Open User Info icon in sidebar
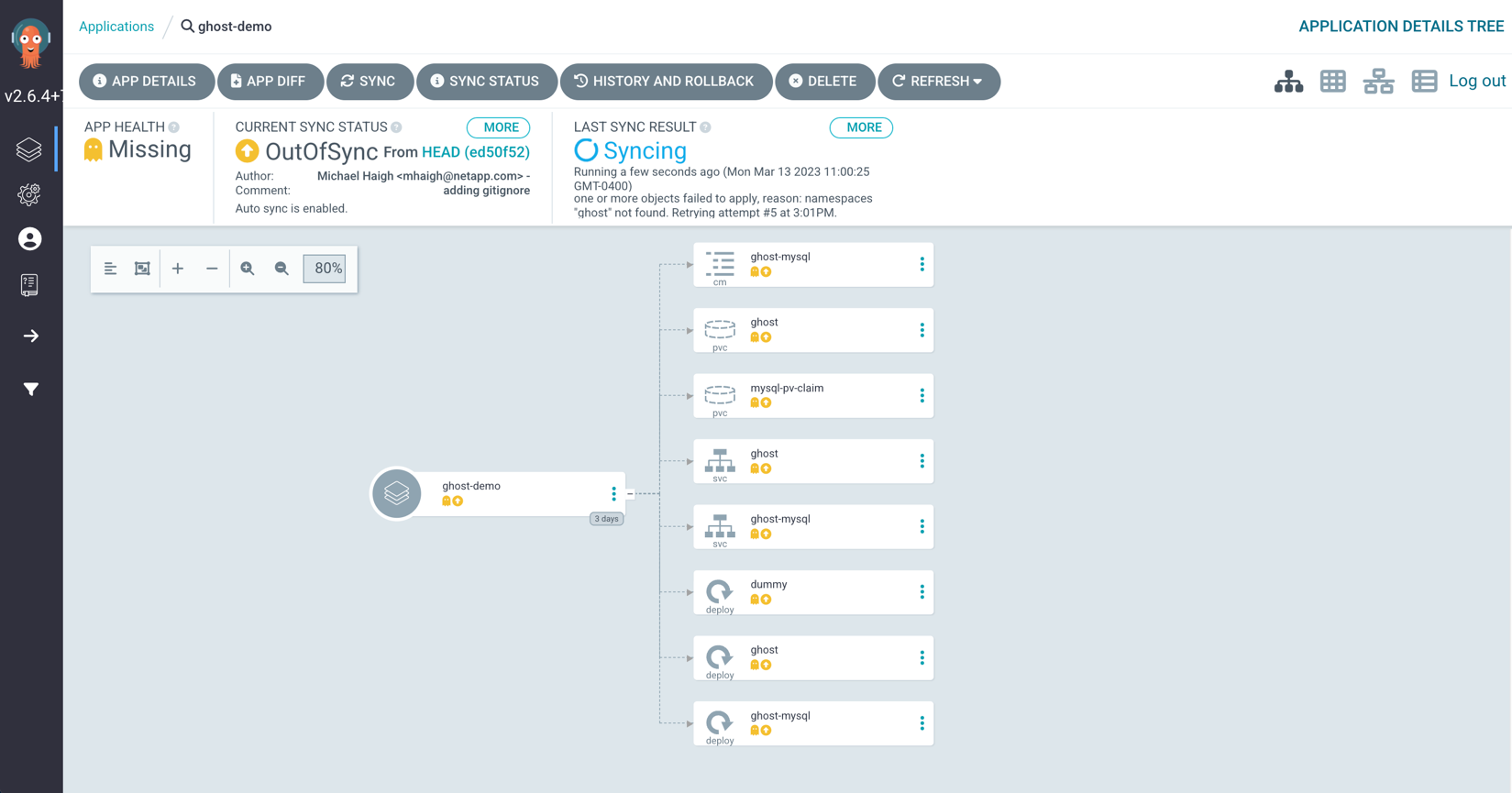This screenshot has width=1512, height=793. [30, 239]
